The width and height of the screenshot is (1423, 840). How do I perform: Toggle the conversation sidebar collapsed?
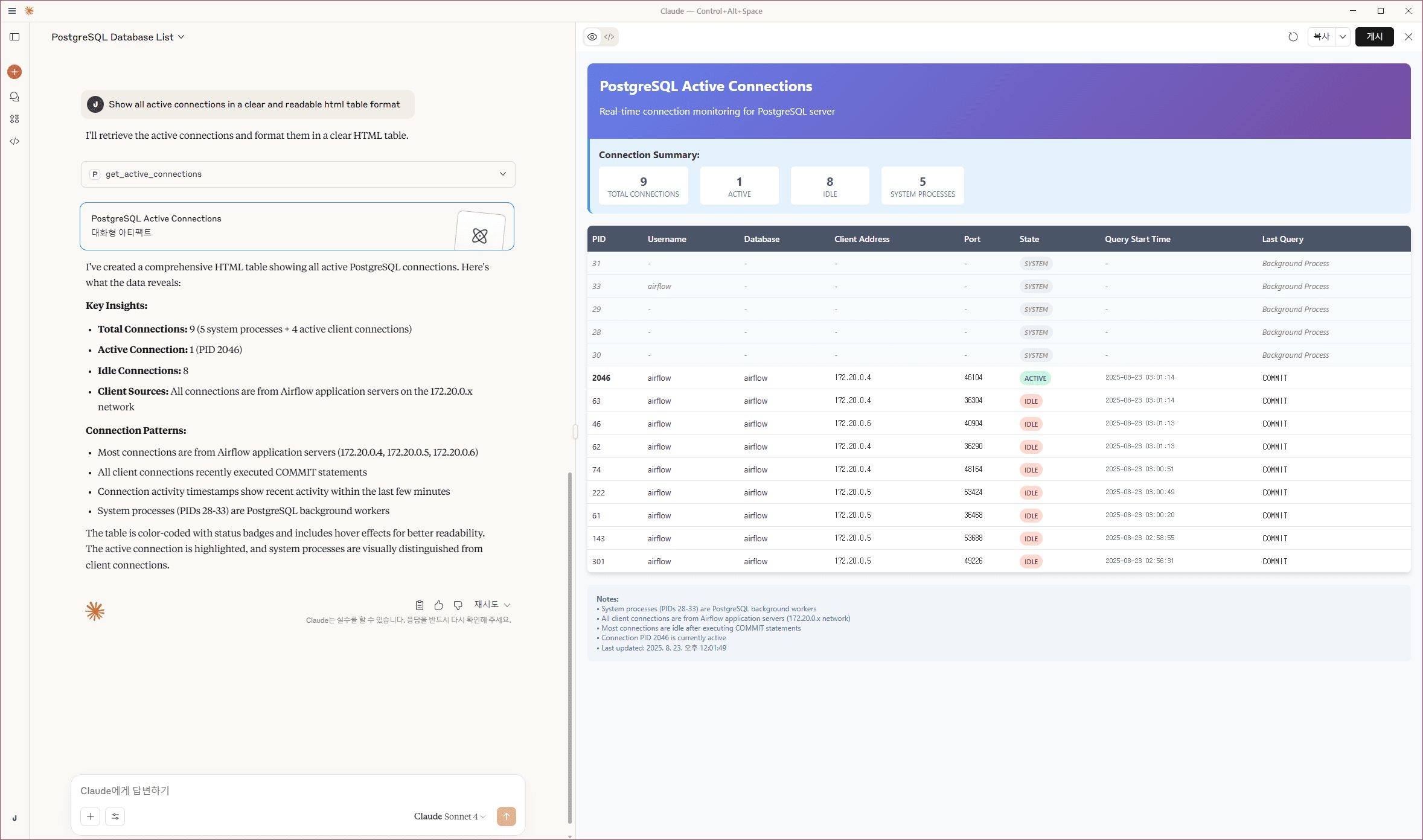(x=14, y=37)
